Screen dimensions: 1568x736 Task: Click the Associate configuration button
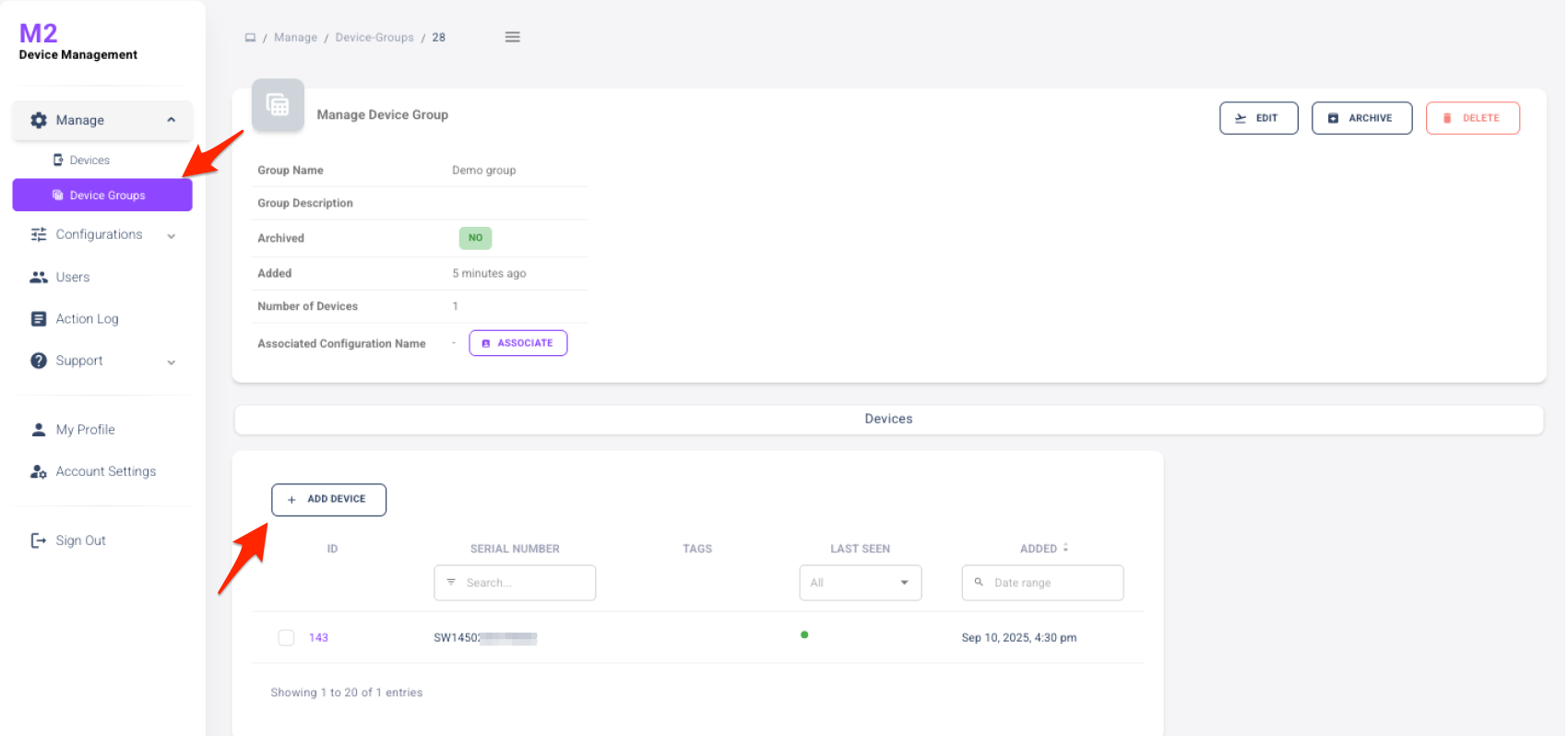(518, 343)
